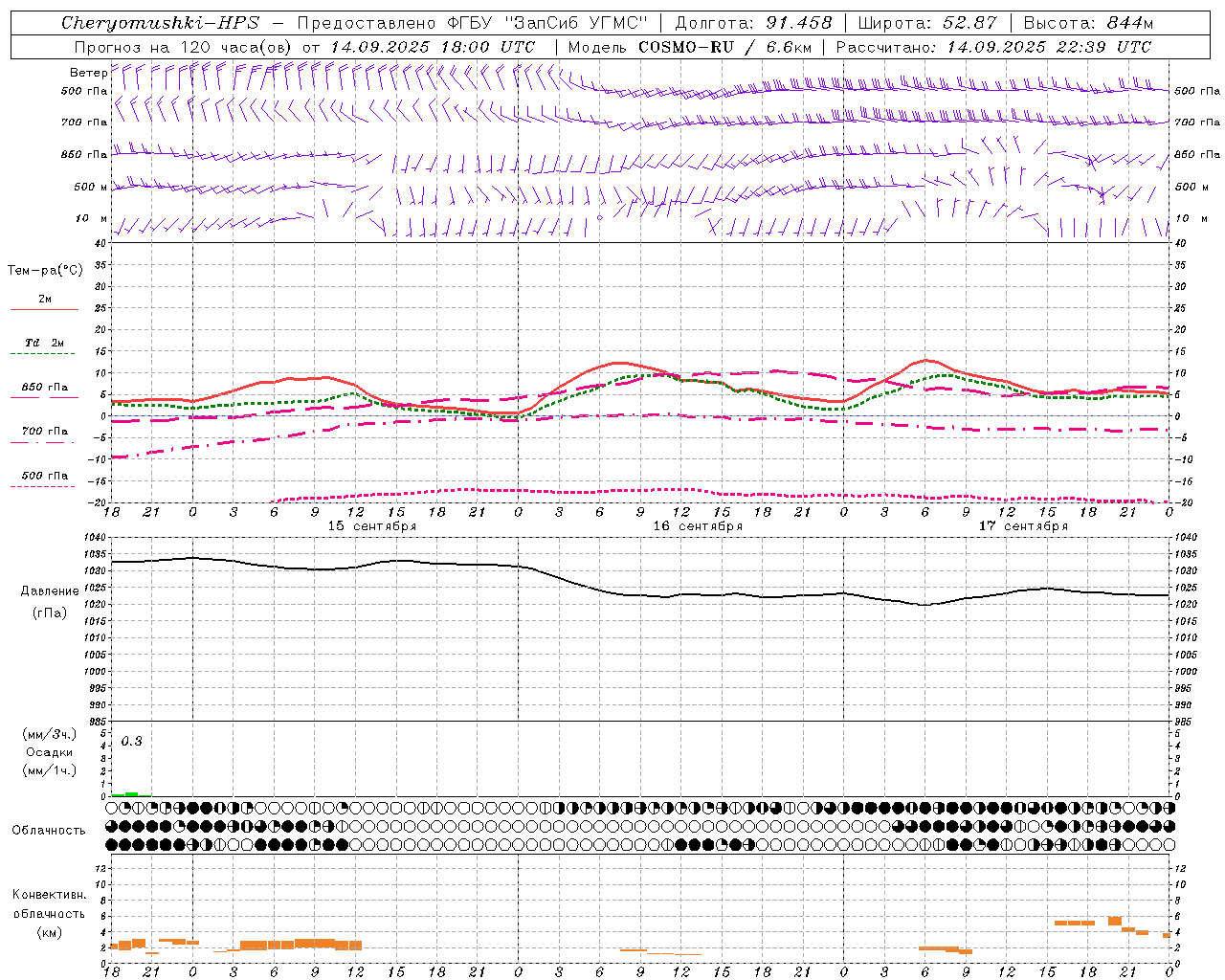Click the Высота: 844м value

(x=1088, y=23)
